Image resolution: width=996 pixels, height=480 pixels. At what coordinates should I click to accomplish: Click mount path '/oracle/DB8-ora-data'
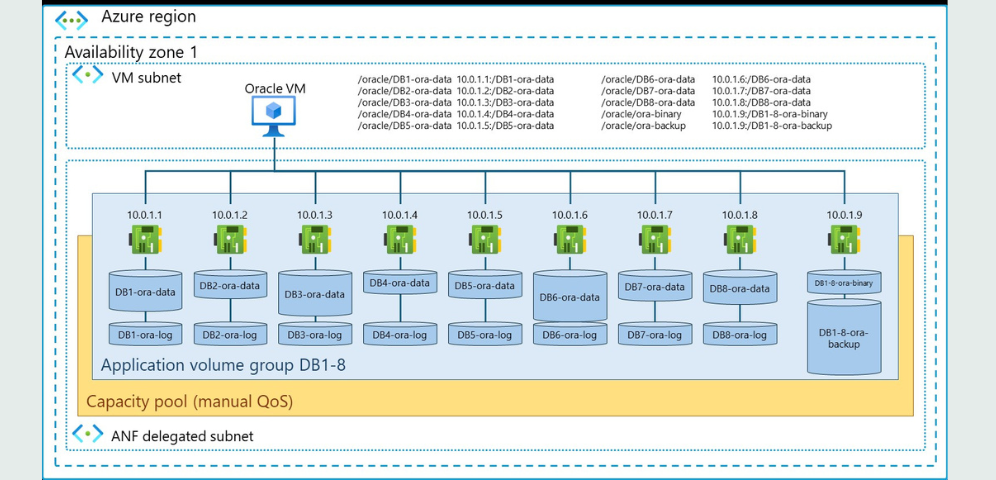(x=648, y=103)
